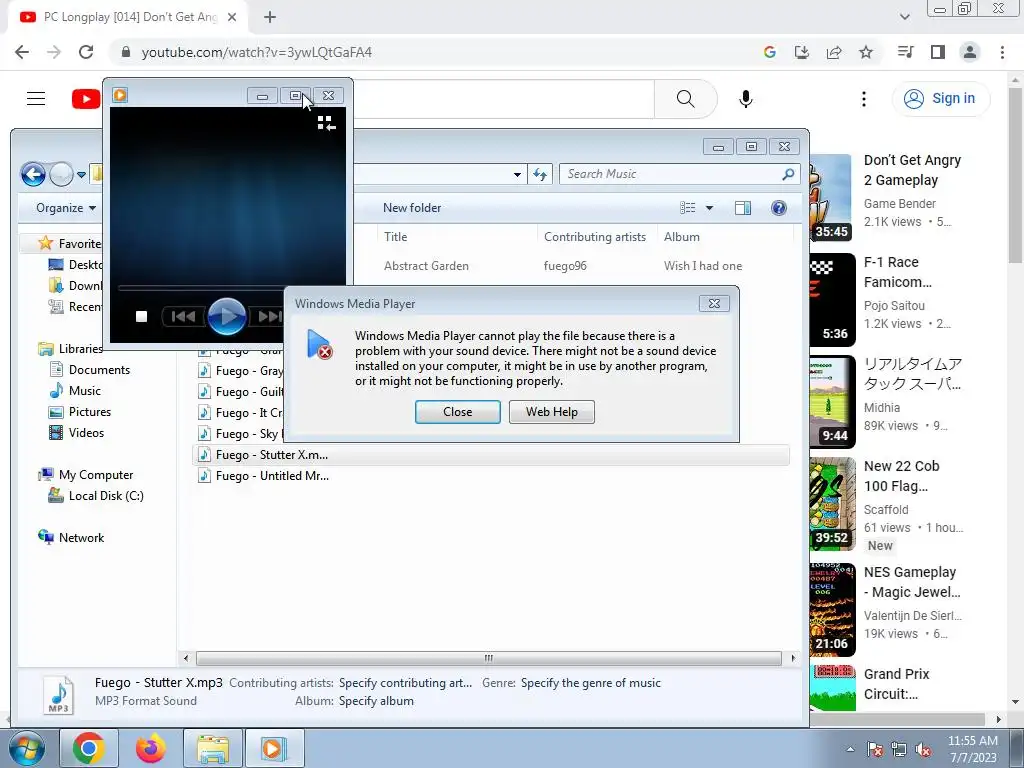Open NES Gameplay Magic Jewel video

click(x=912, y=583)
